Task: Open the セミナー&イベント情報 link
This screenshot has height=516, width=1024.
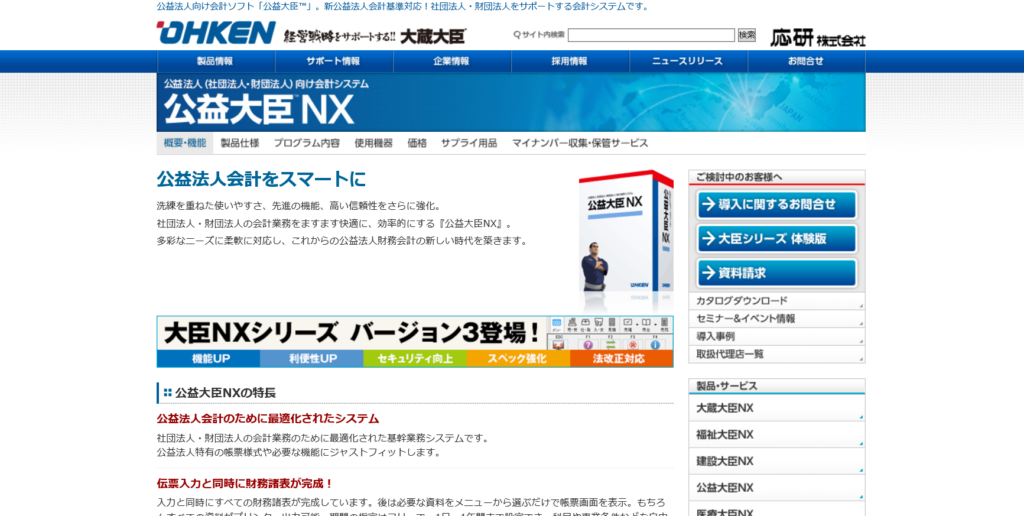Action: pos(776,319)
